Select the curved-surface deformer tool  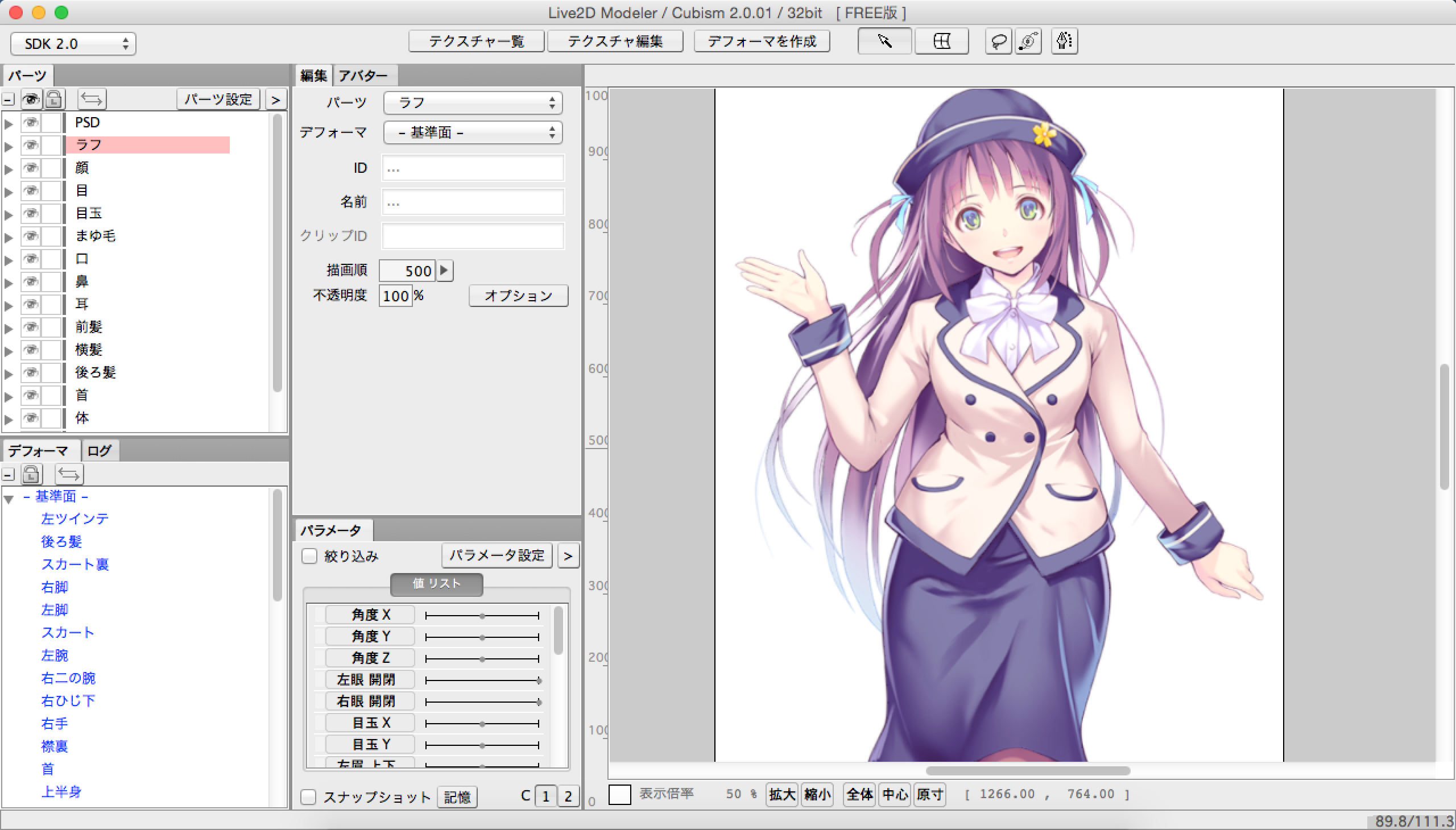(x=942, y=41)
